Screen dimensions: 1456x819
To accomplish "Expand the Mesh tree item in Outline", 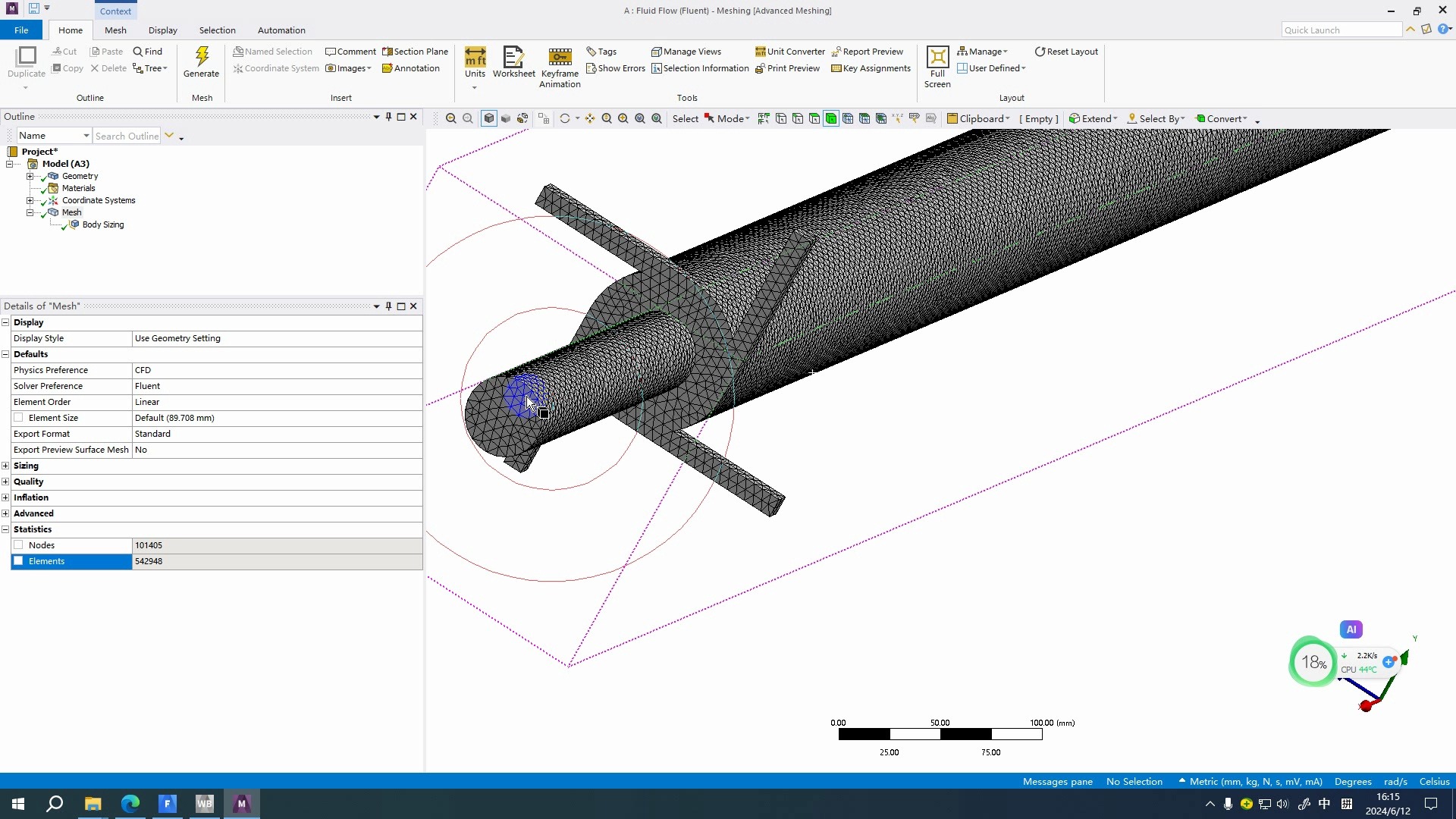I will pyautogui.click(x=30, y=212).
